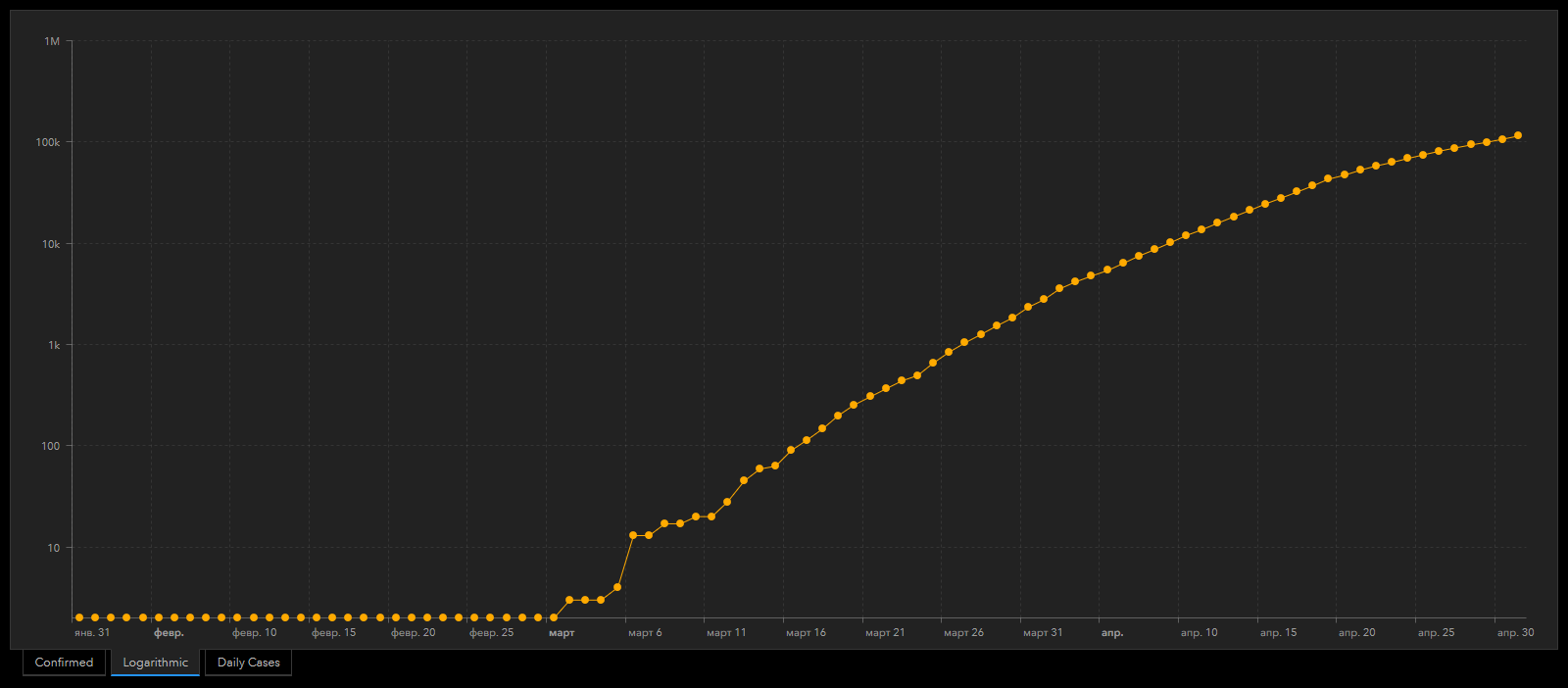Click the 10k y-axis label
This screenshot has height=688, width=1568.
coord(51,244)
